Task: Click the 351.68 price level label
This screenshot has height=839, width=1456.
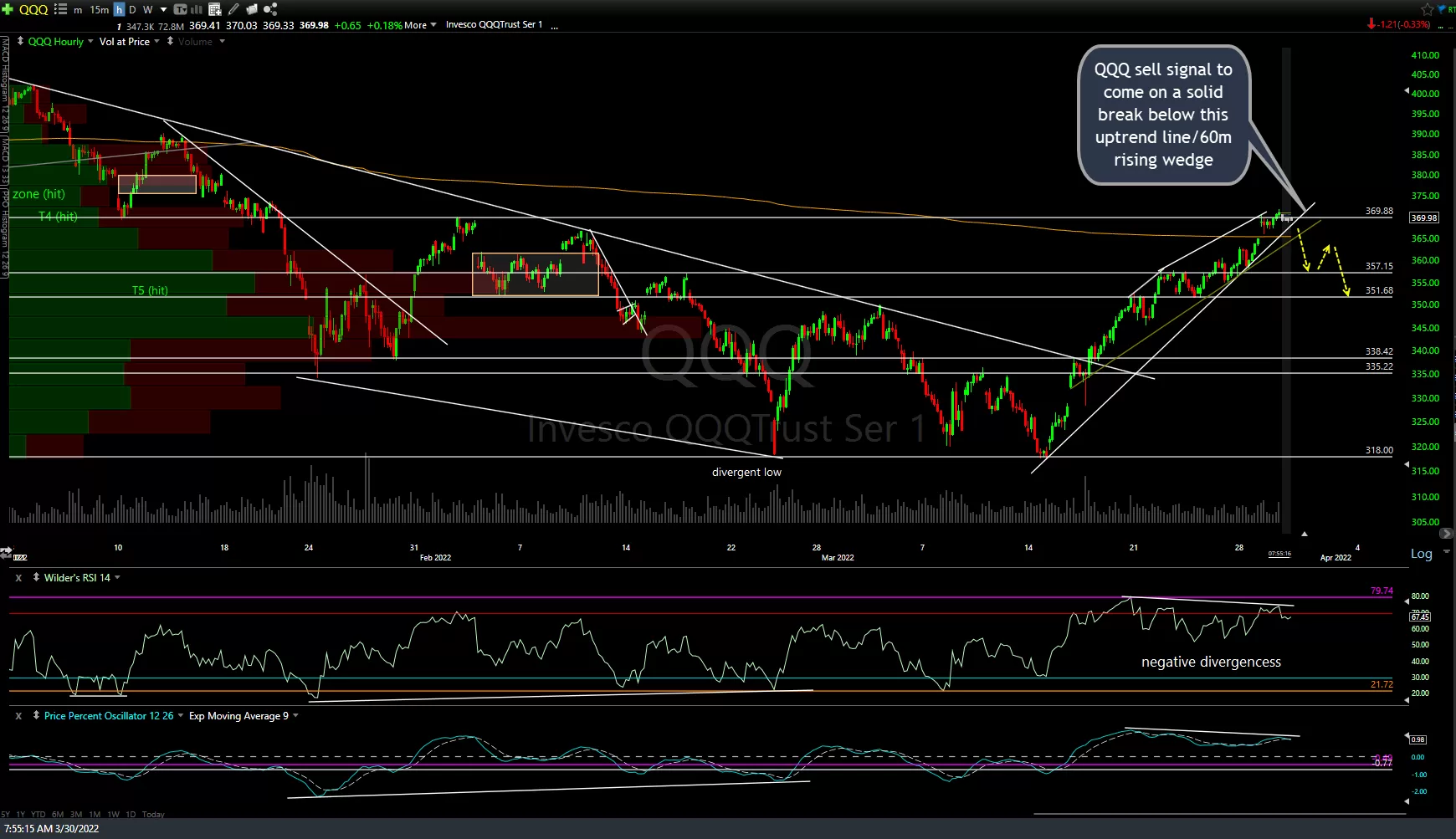Action: pos(1379,290)
